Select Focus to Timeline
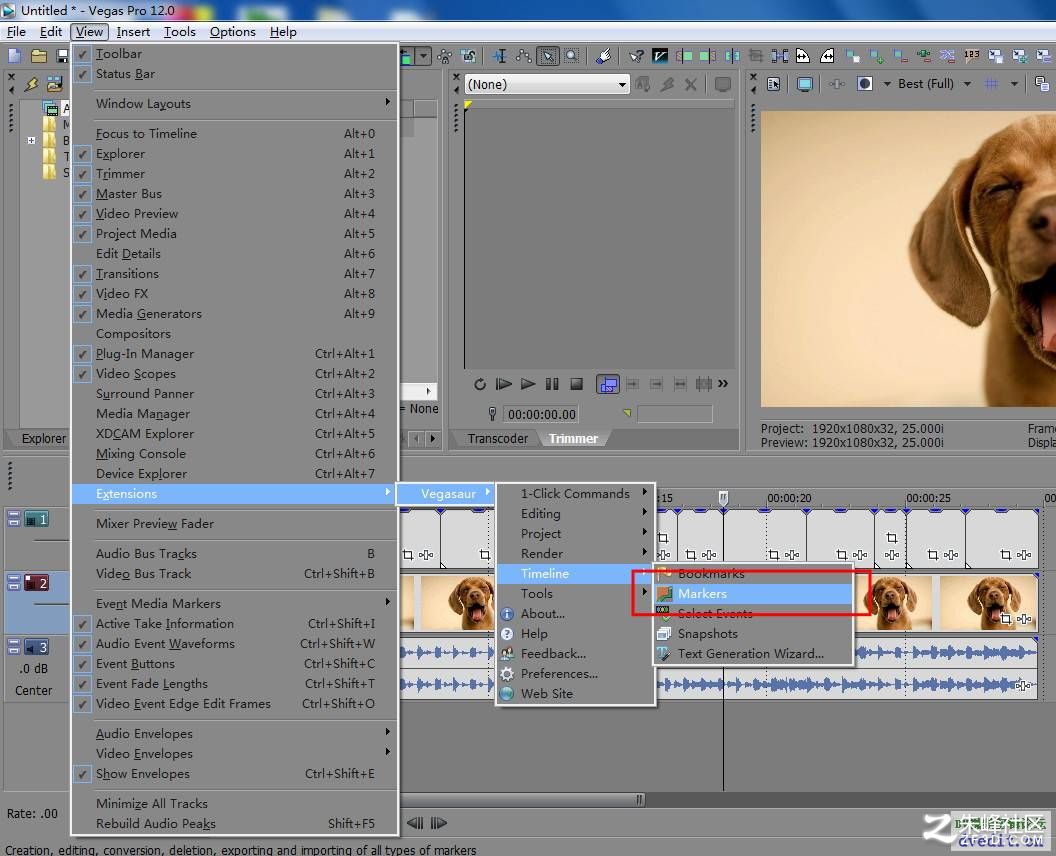The image size is (1056, 856). 235,134
